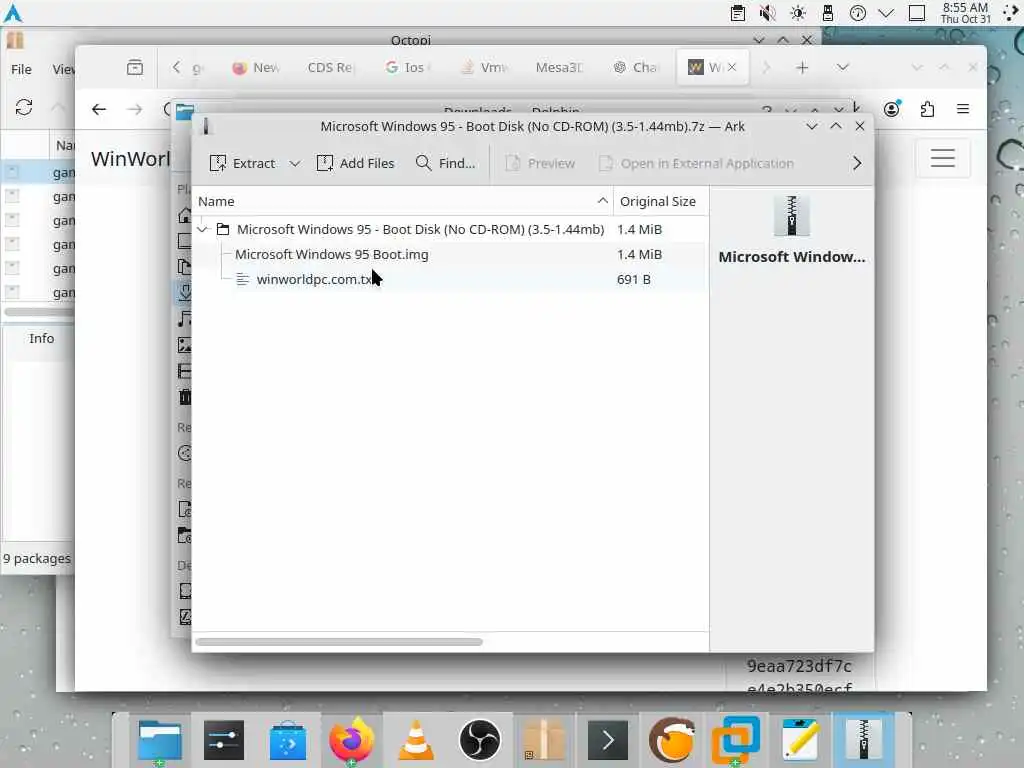Expand the hidden system tray chevron
This screenshot has width=1024, height=768.
[886, 13]
